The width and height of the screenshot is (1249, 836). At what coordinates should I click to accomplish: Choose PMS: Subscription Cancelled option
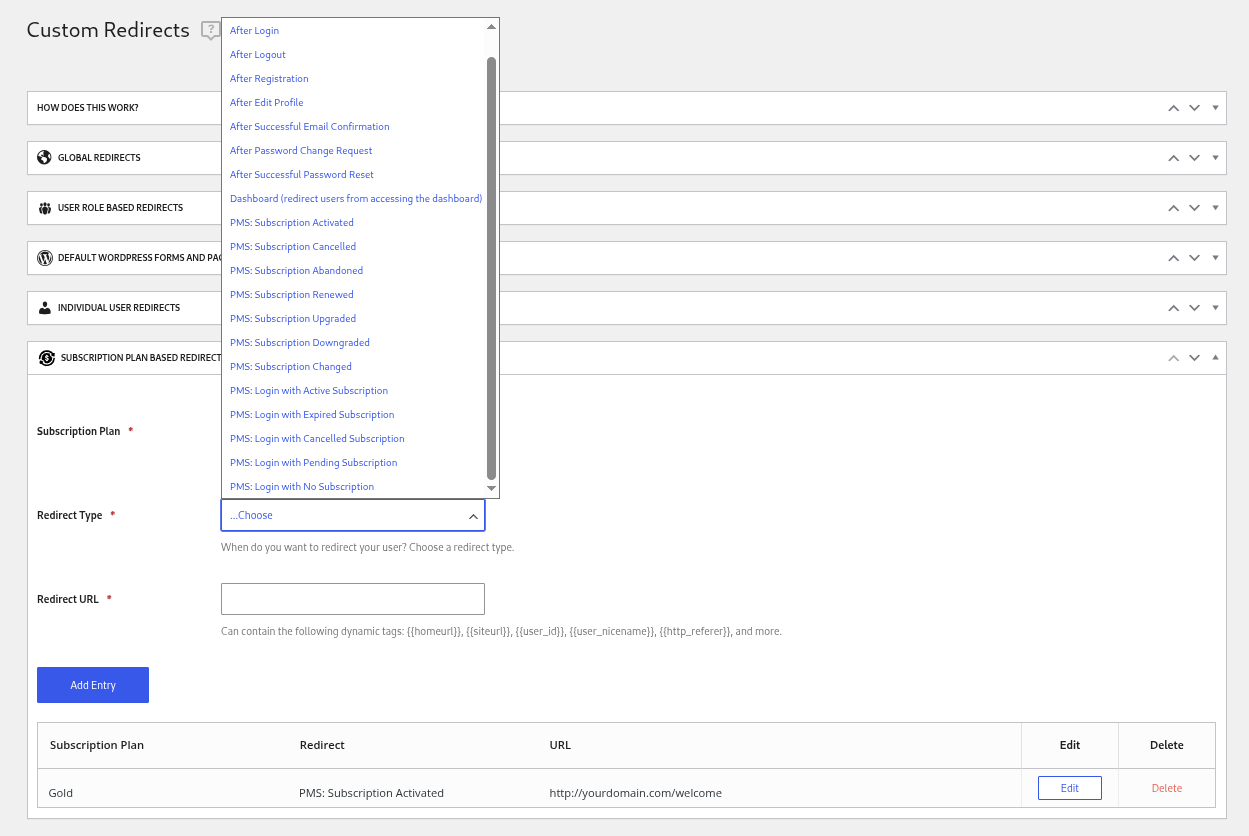293,246
